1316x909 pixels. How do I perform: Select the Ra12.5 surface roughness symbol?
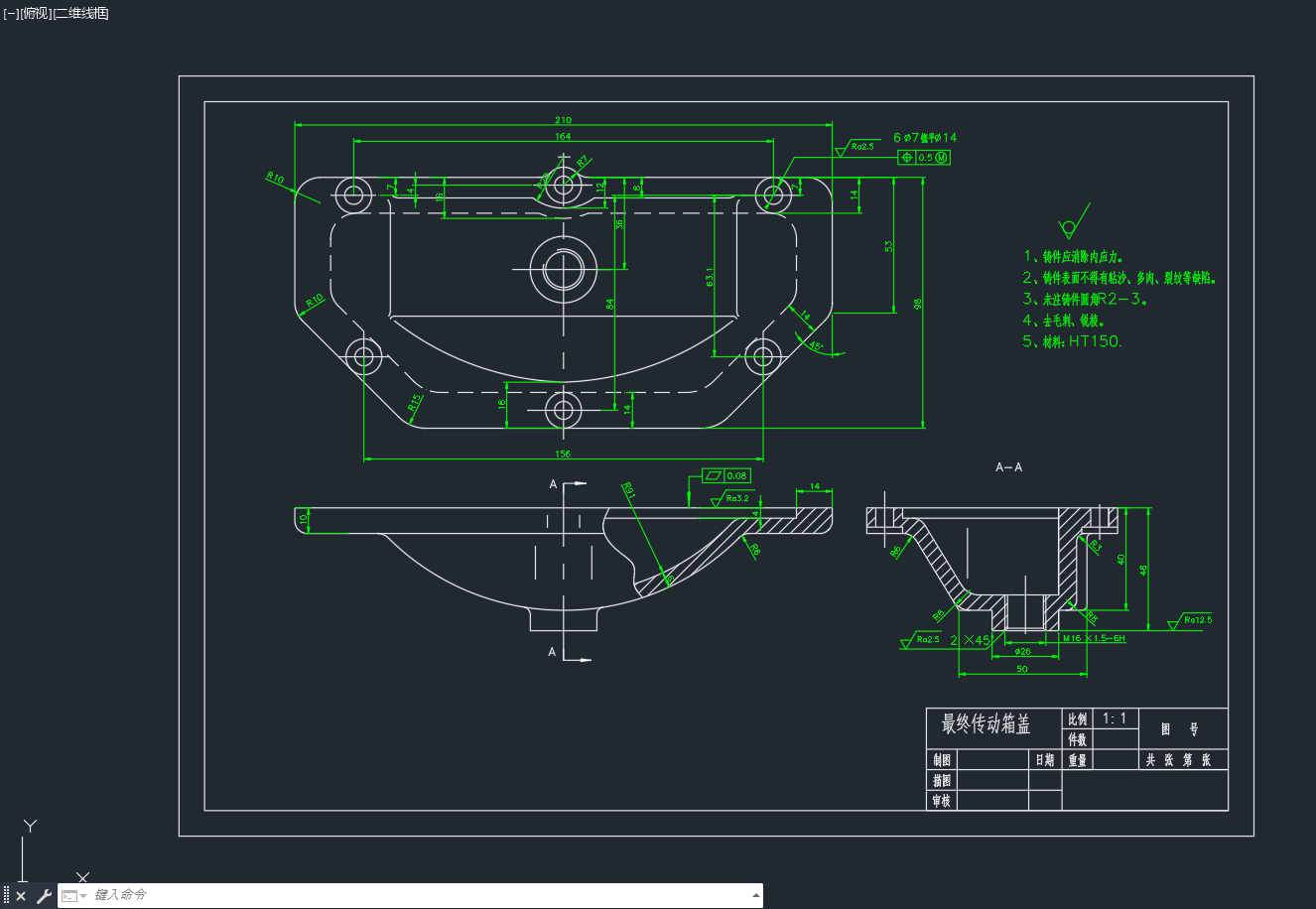pos(1191,621)
